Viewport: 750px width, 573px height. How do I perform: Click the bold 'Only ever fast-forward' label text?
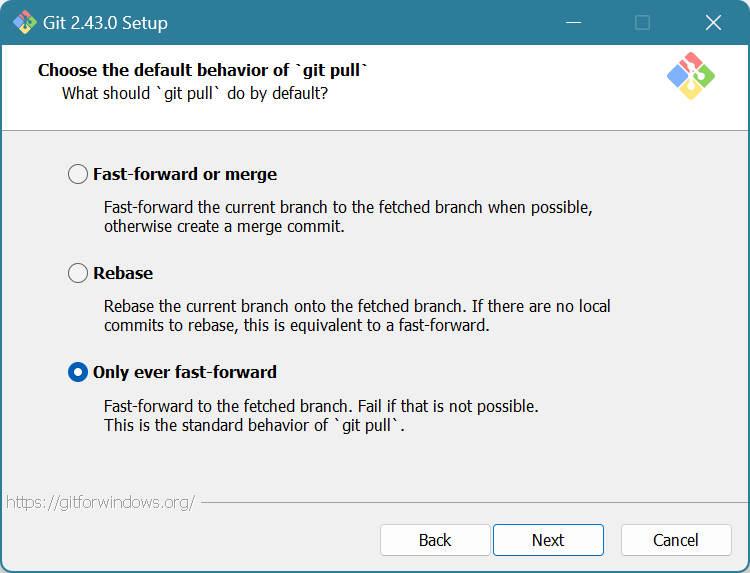(185, 372)
